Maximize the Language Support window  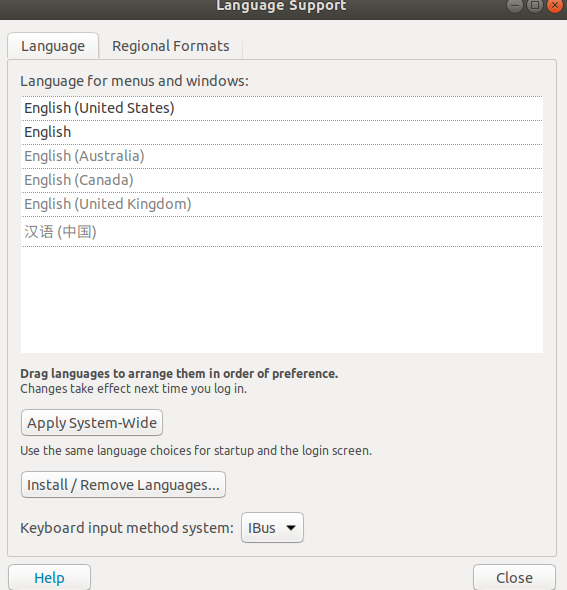535,5
